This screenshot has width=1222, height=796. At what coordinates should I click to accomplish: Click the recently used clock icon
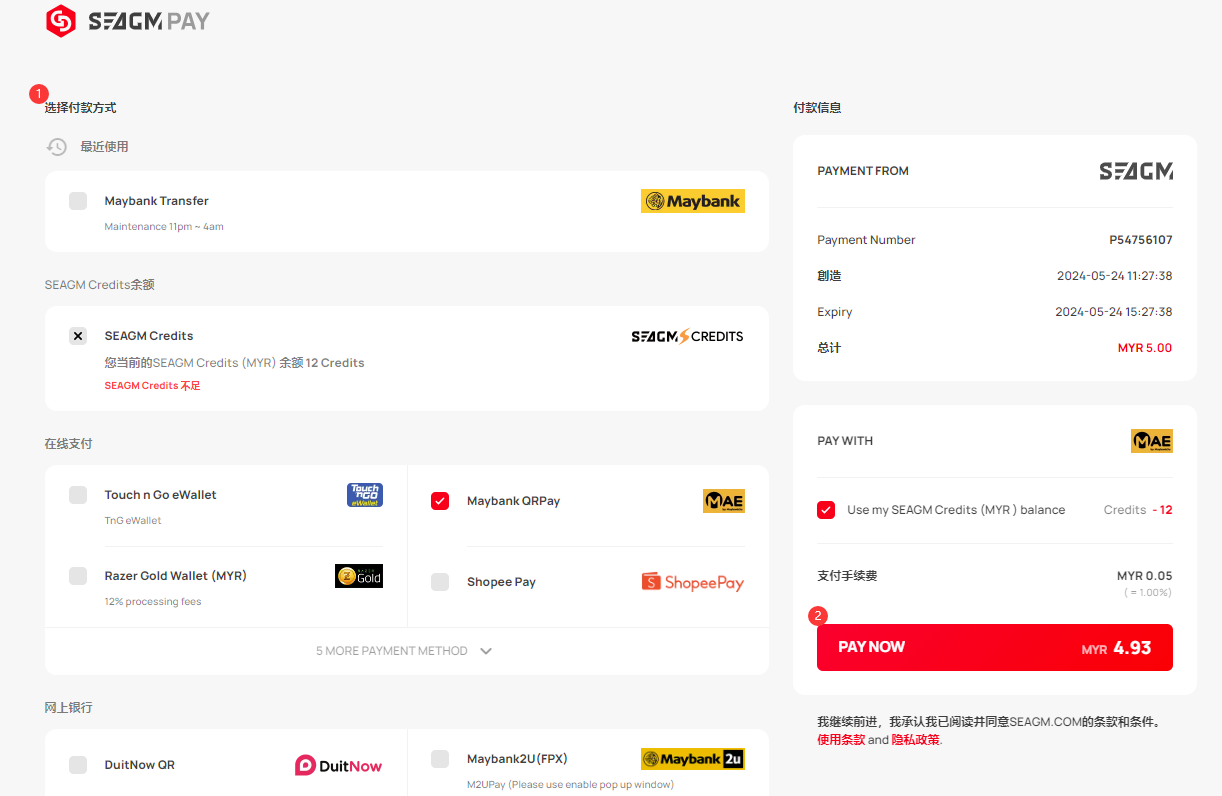(57, 147)
